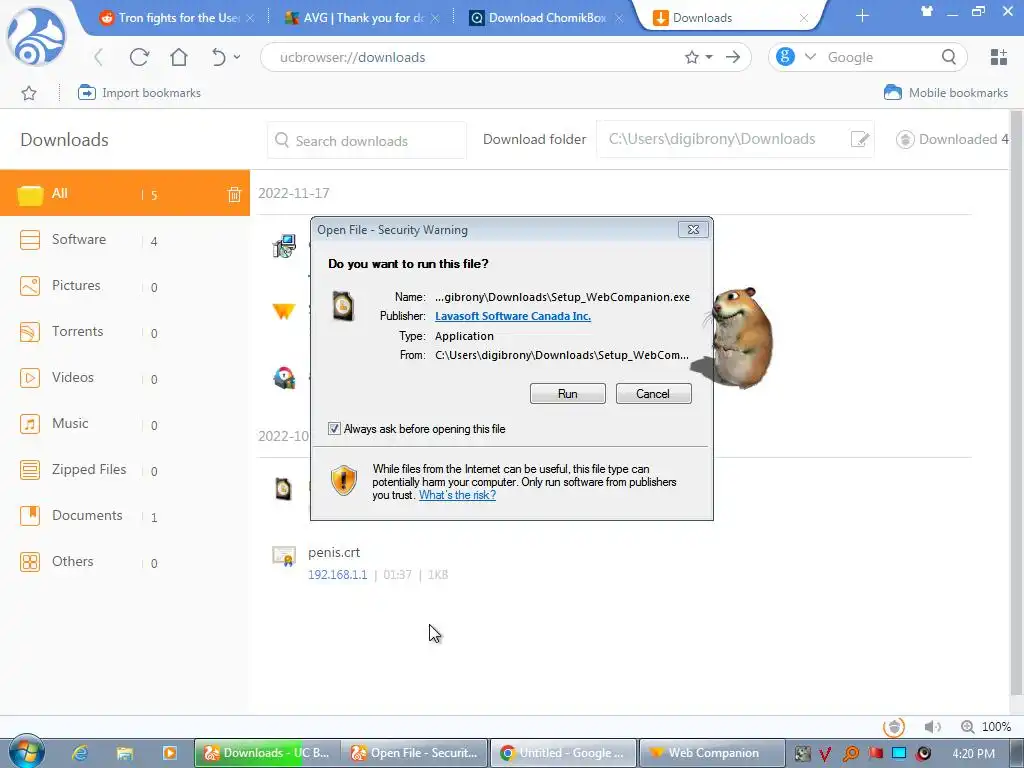Switch to Download ChomikBox tab
The height and width of the screenshot is (768, 1024).
547,18
